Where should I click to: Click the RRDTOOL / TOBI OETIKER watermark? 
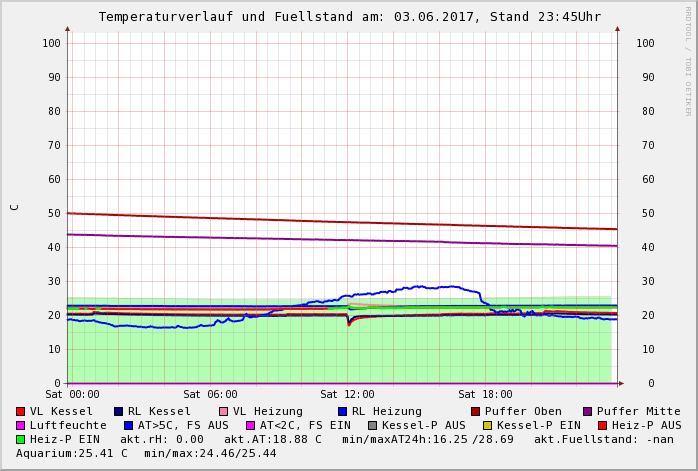coord(688,60)
